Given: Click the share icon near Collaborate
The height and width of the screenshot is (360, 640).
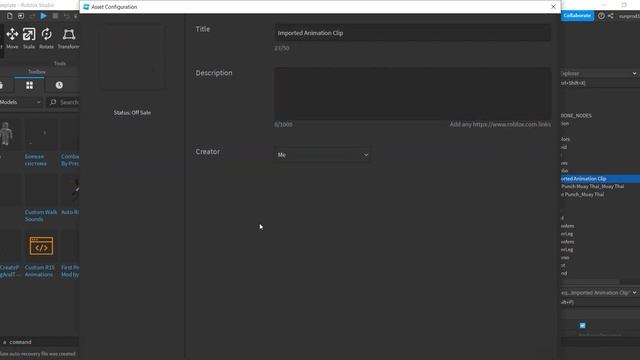Looking at the screenshot, I should pyautogui.click(x=611, y=16).
